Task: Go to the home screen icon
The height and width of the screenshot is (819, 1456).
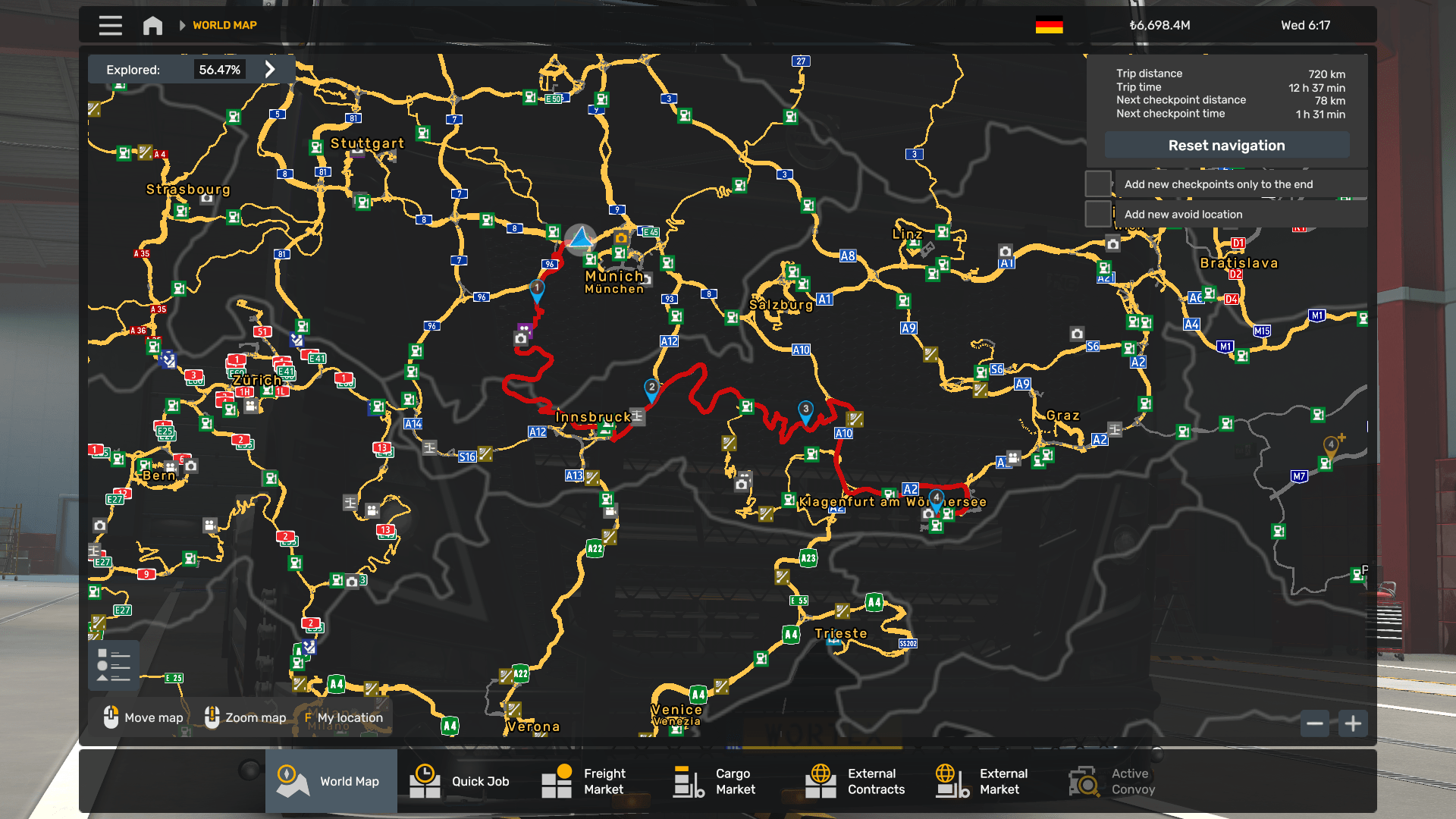Action: click(152, 25)
